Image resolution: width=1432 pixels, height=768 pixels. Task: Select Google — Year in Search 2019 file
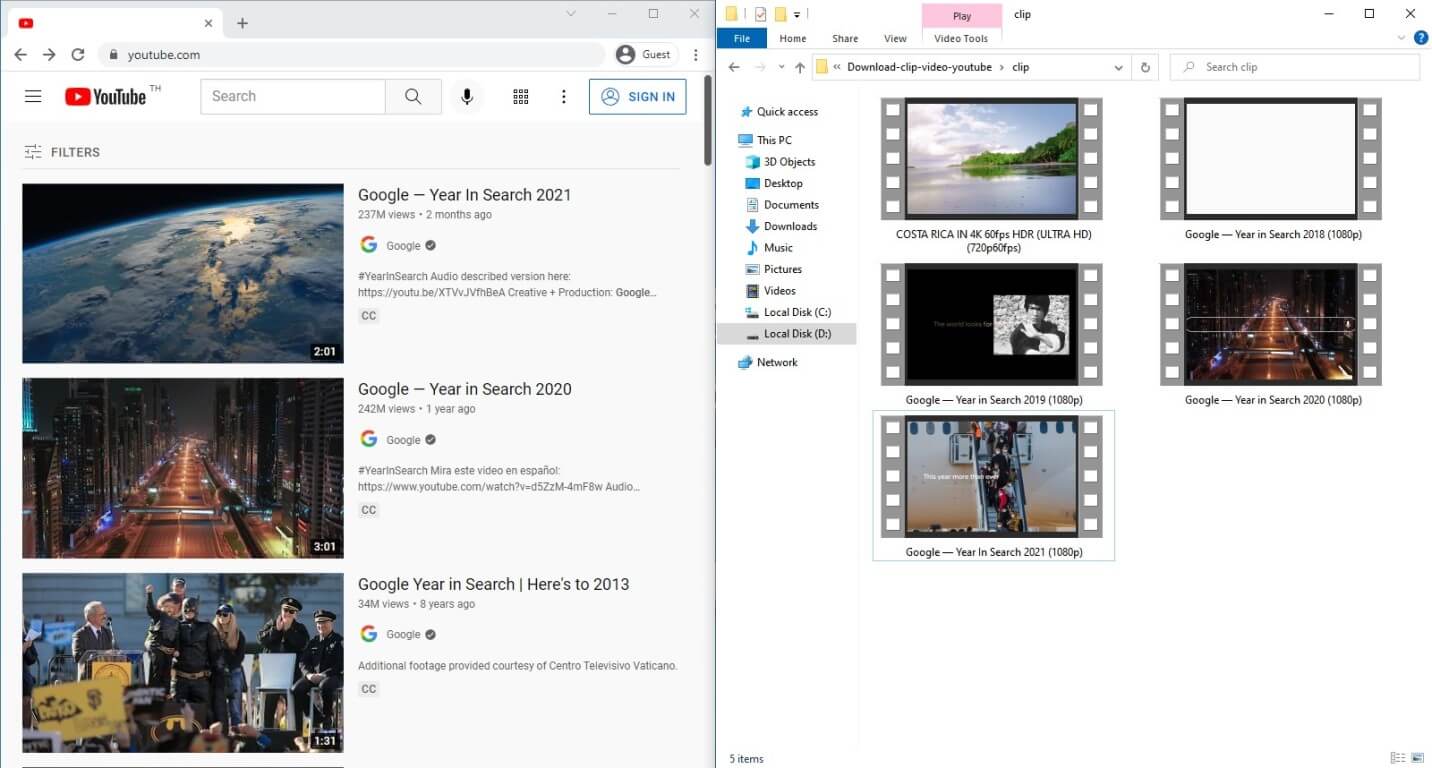click(992, 335)
